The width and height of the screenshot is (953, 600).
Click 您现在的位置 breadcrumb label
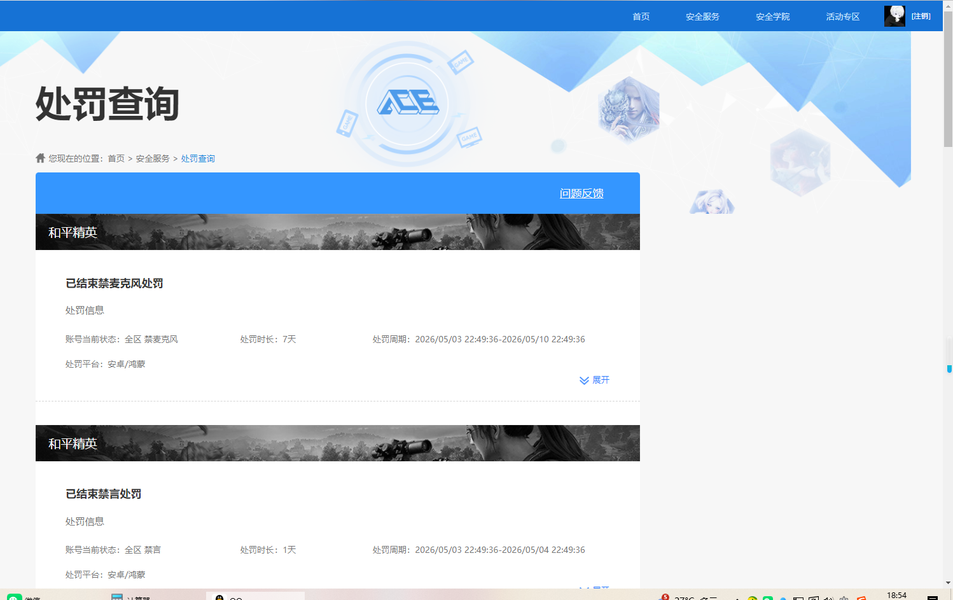75,159
